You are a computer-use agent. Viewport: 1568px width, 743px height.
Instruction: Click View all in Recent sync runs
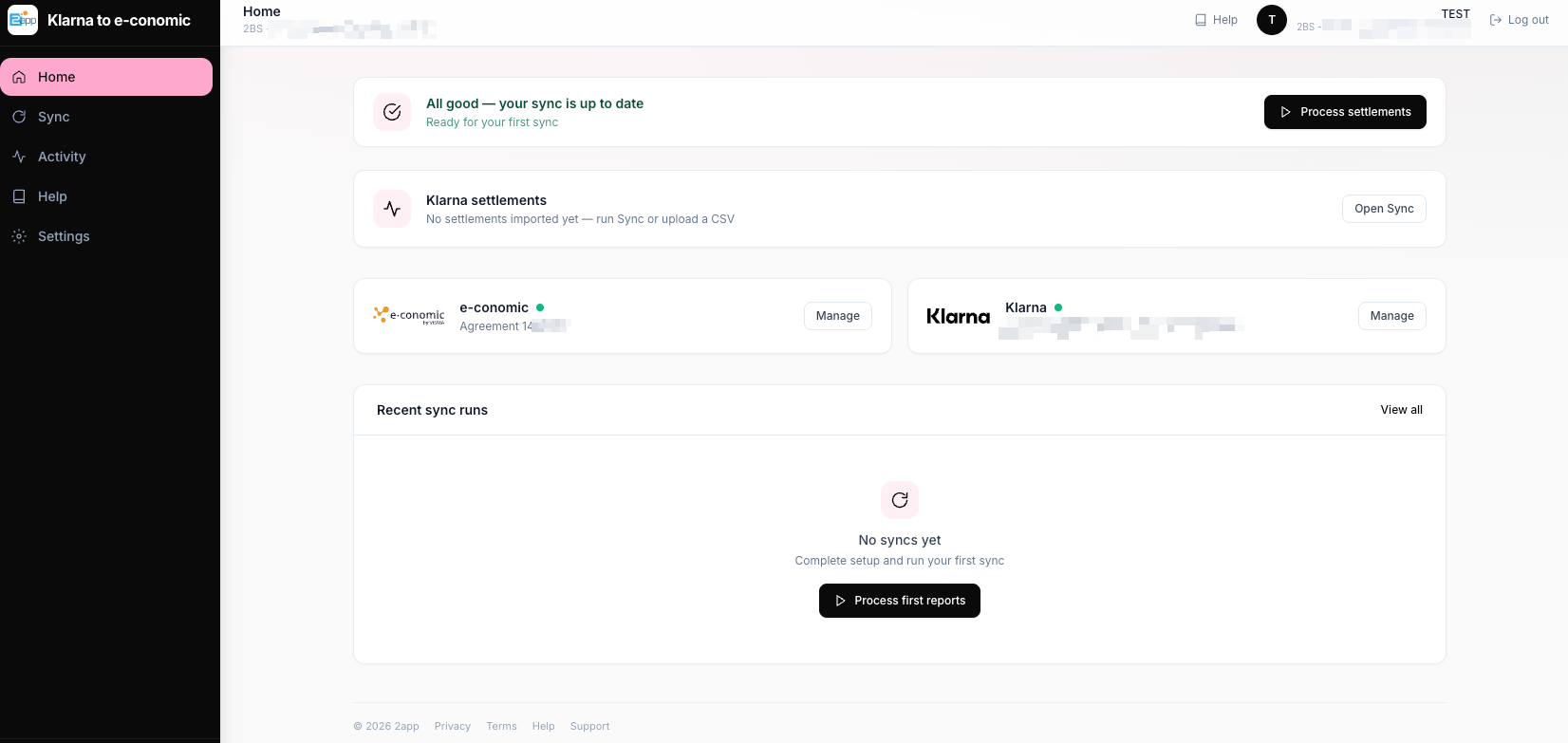(x=1402, y=410)
